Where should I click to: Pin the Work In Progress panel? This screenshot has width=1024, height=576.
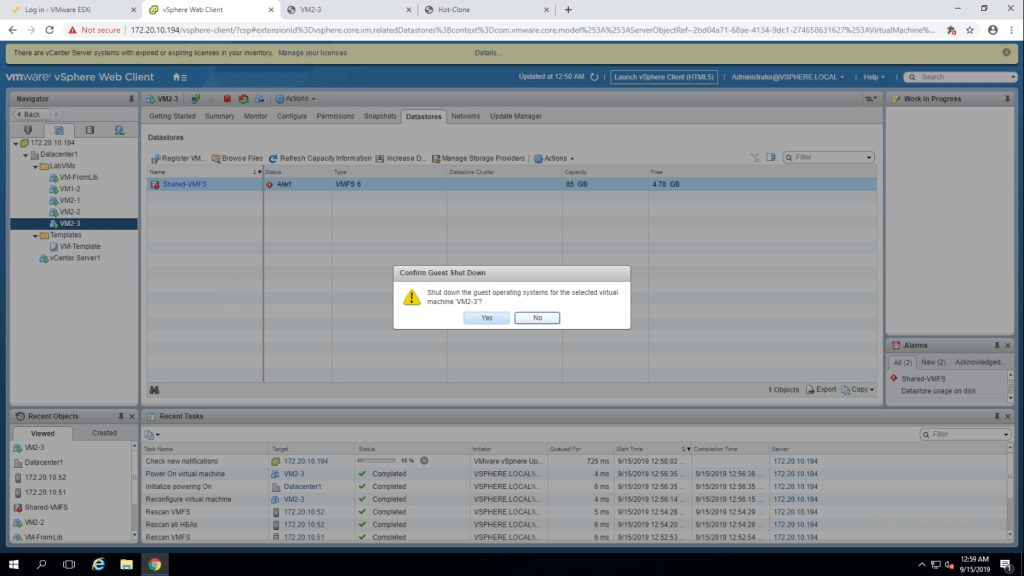tap(1009, 99)
